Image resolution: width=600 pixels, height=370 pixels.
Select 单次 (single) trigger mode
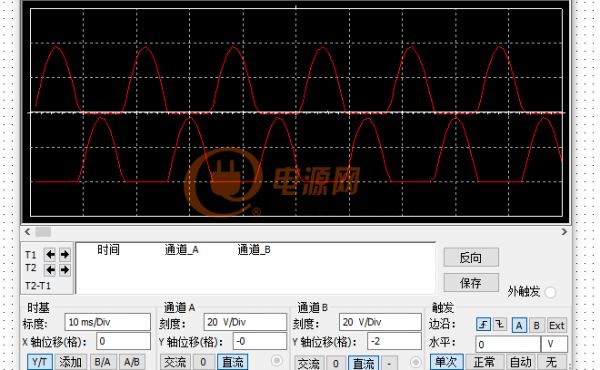point(447,362)
